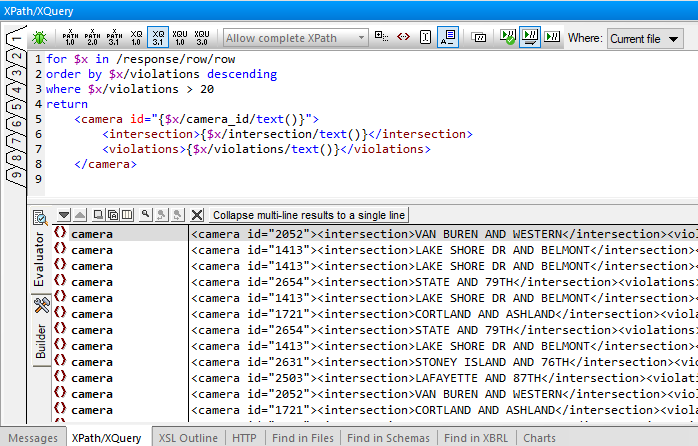This screenshot has width=698, height=446.
Task: Jump to previous result with up arrow
Action: click(79, 214)
